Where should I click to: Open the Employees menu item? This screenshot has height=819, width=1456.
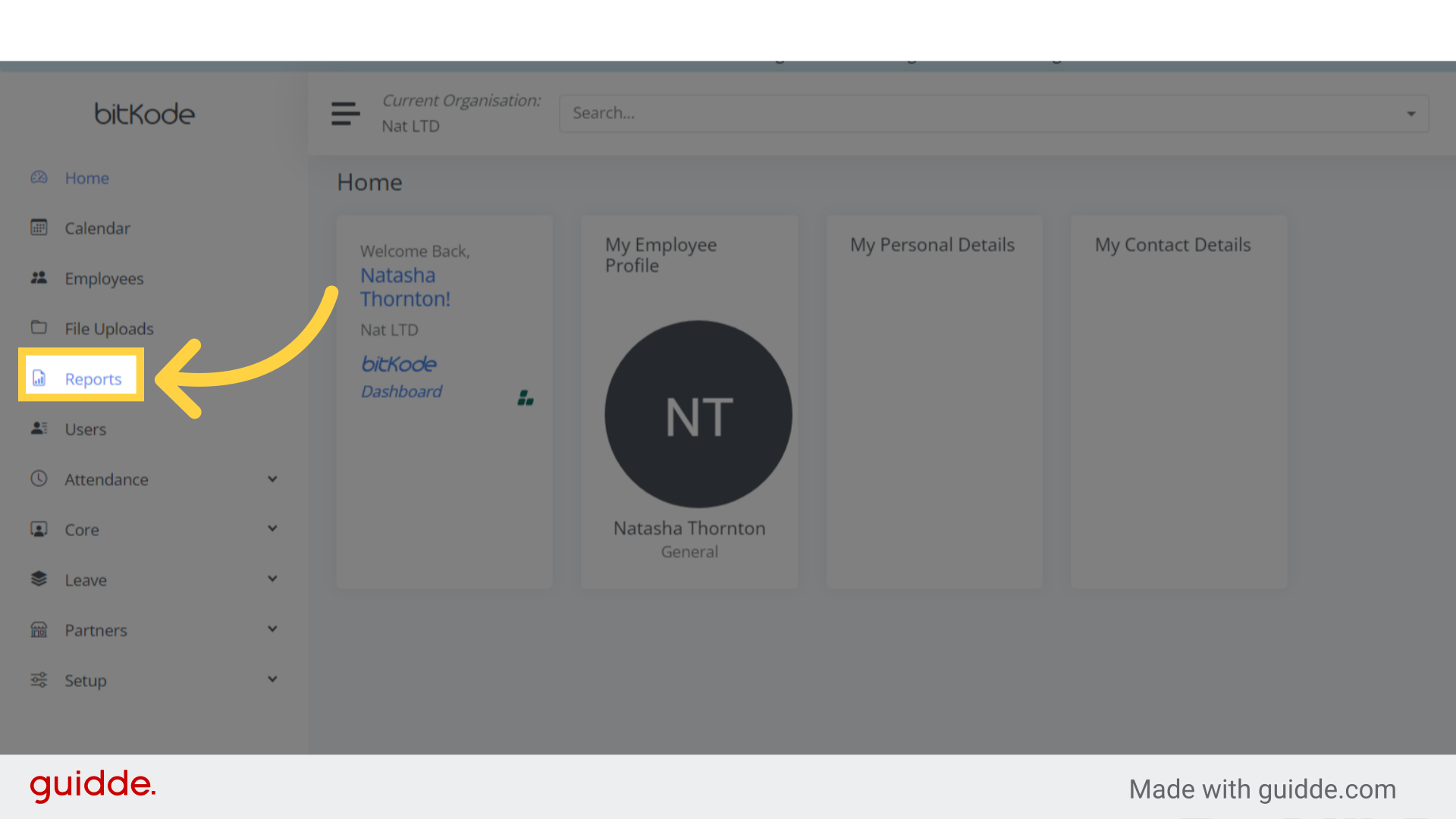coord(104,278)
